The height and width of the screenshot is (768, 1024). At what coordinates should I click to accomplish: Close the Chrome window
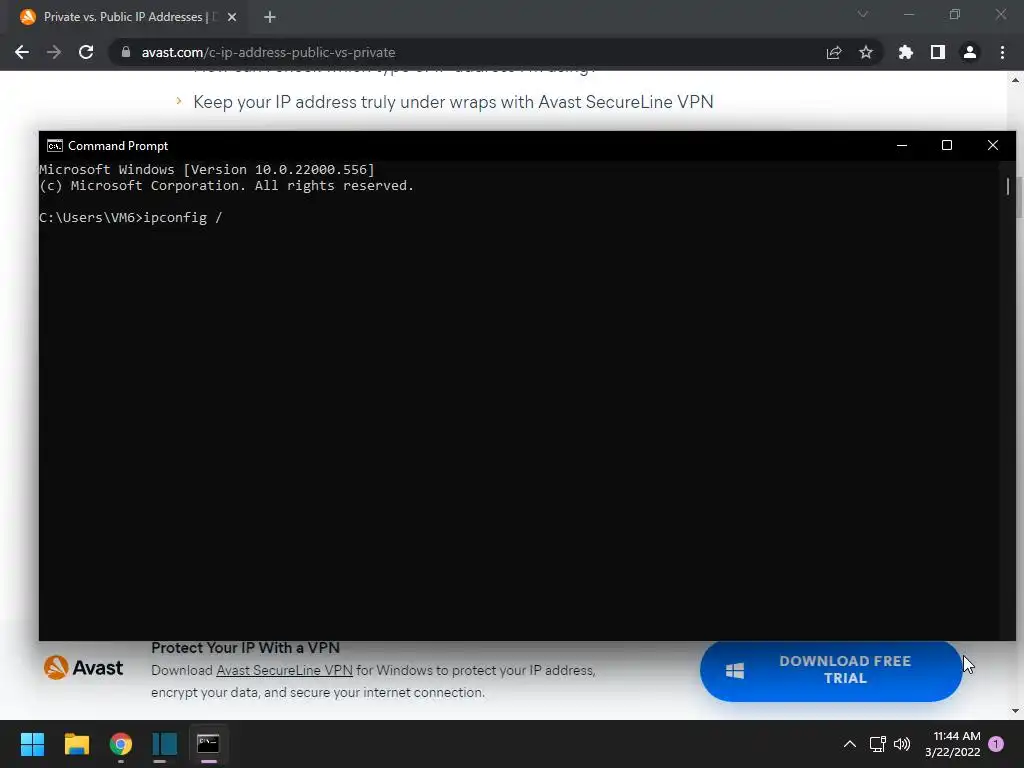(x=1001, y=14)
